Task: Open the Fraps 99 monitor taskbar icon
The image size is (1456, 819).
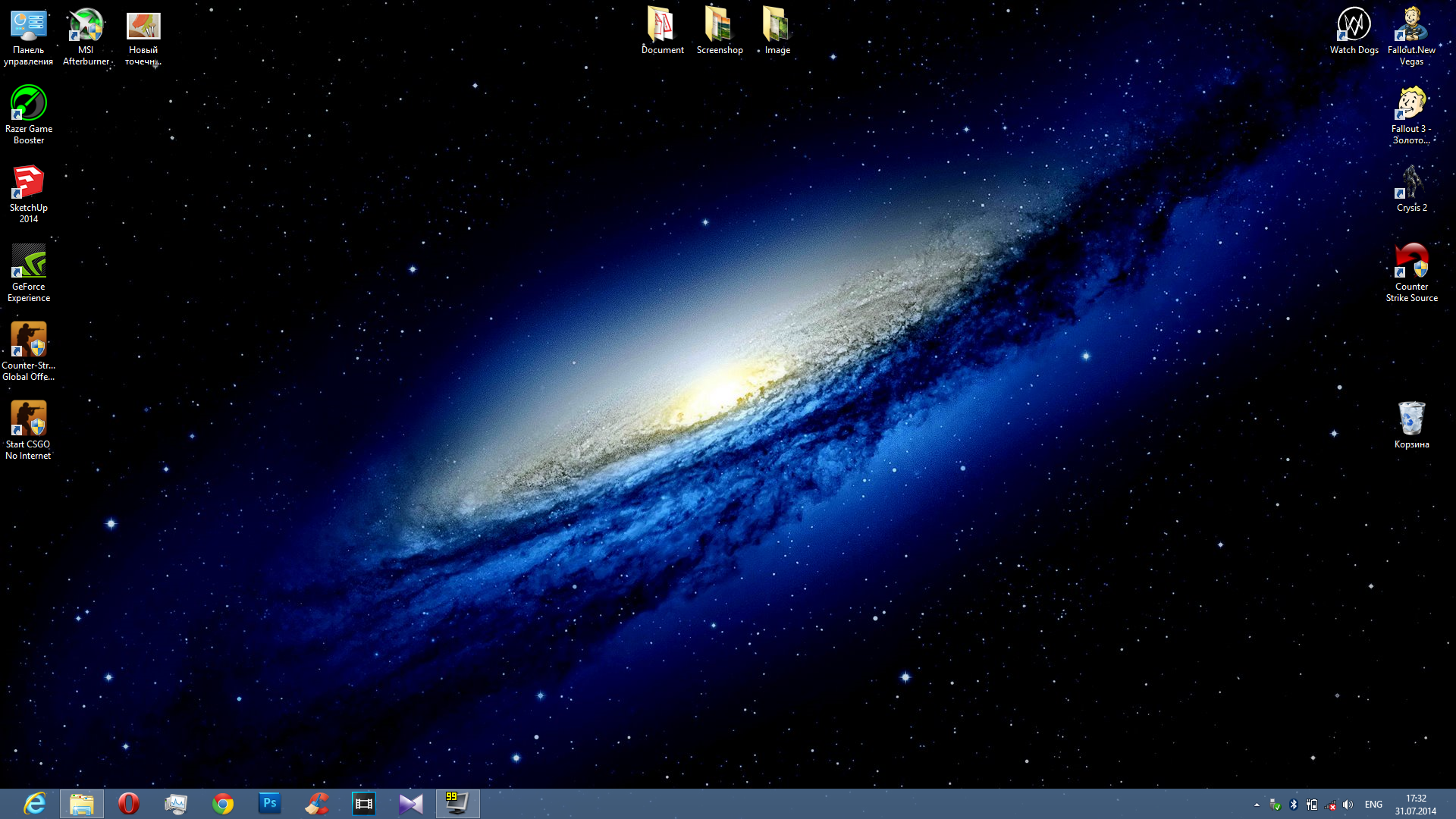Action: 458,804
